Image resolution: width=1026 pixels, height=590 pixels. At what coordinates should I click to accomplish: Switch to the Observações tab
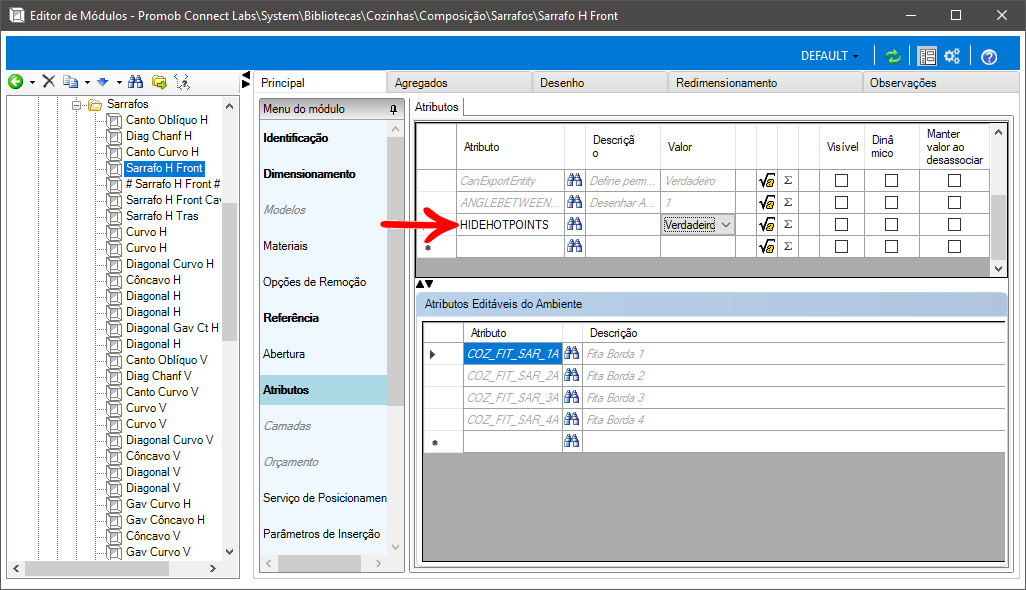click(941, 83)
